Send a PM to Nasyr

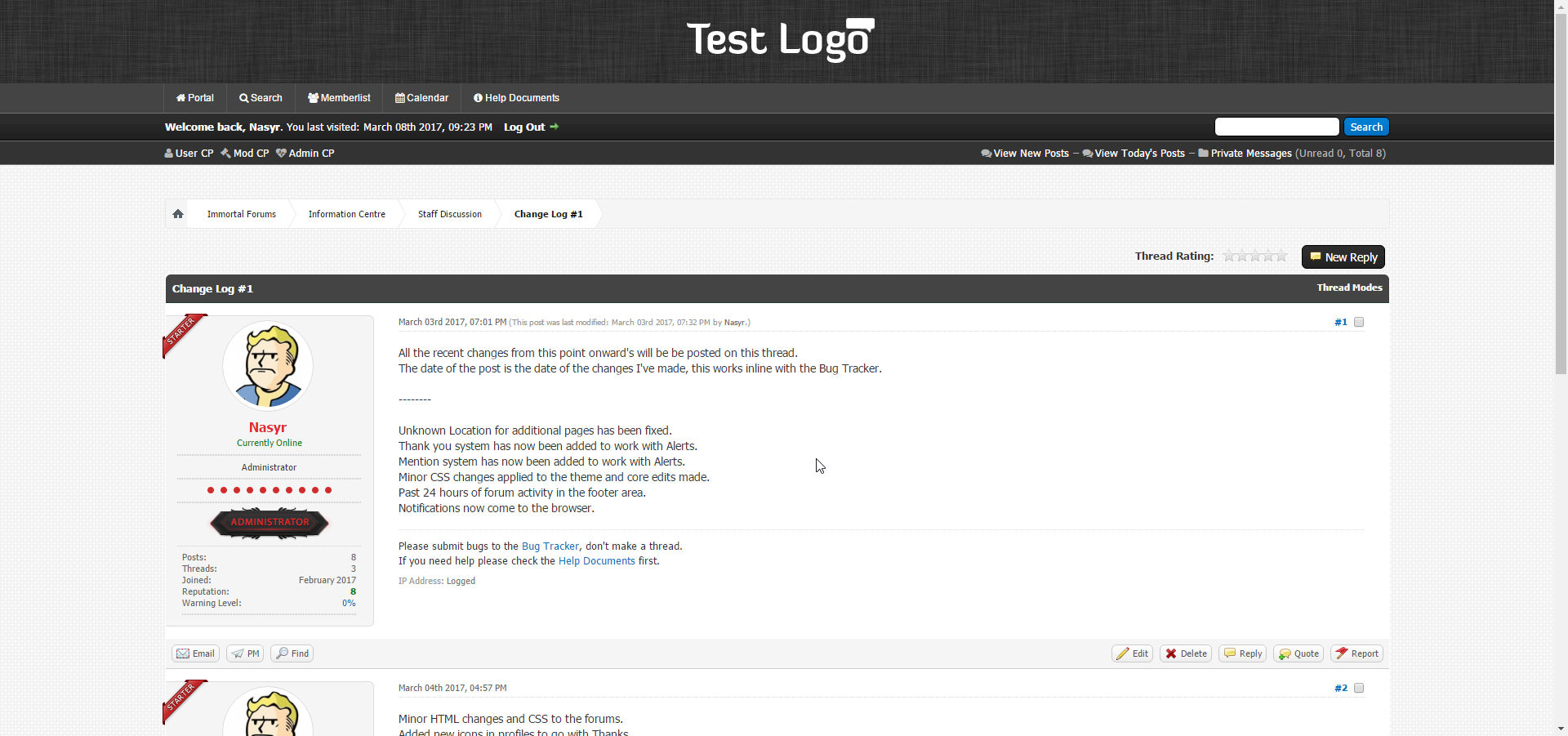[x=246, y=653]
